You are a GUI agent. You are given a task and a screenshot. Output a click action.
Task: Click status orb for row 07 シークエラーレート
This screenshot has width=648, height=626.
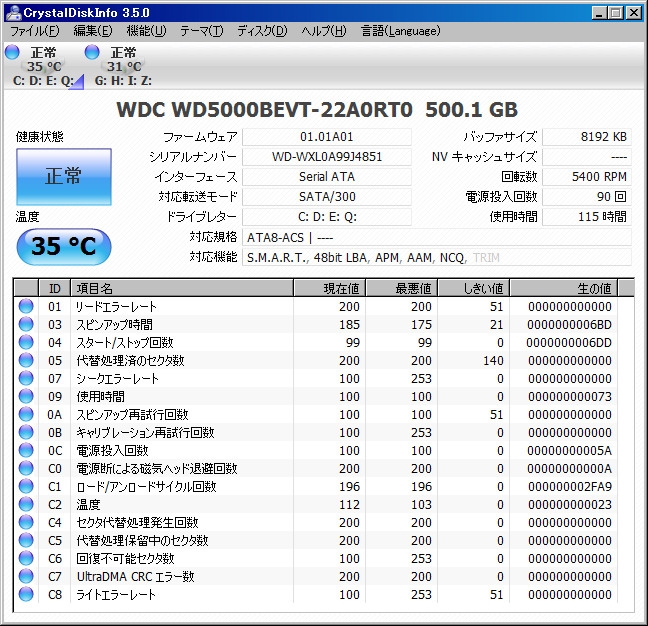click(26, 378)
